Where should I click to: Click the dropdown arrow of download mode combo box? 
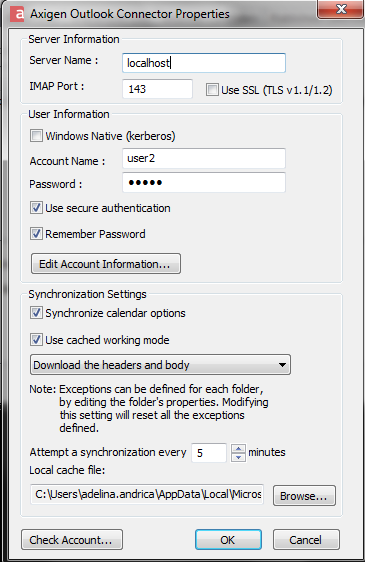282,365
